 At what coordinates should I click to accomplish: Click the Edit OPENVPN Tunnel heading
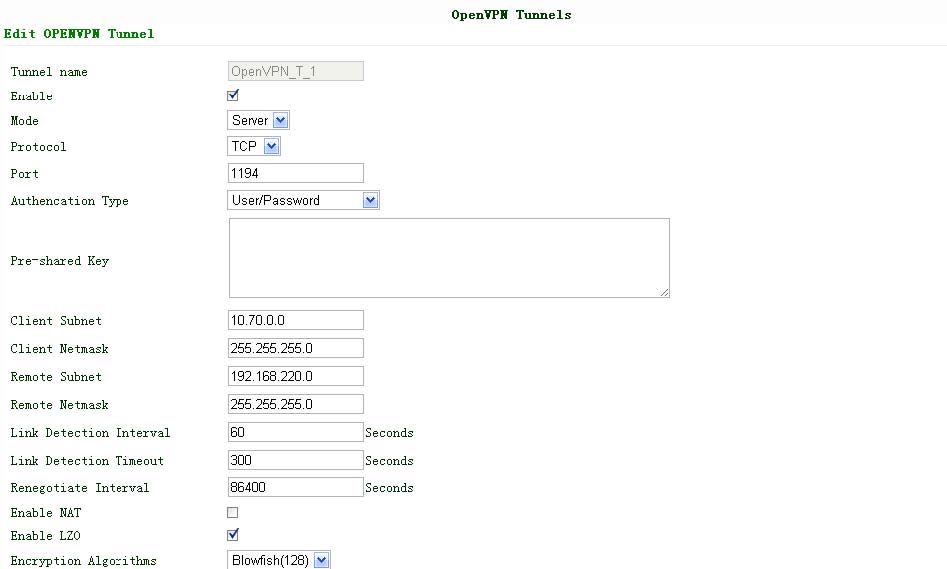79,34
